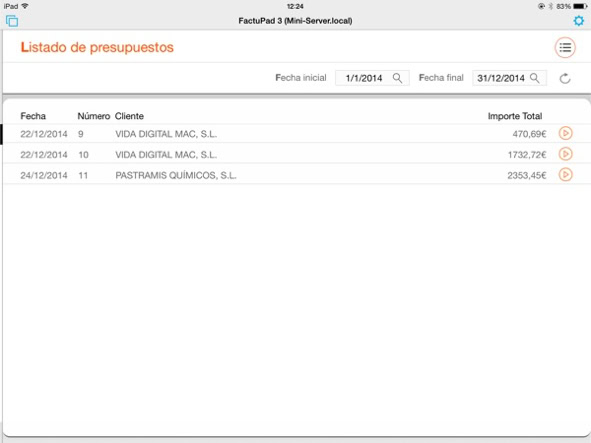
Task: Sort by the Importe Total header
Action: tap(515, 116)
